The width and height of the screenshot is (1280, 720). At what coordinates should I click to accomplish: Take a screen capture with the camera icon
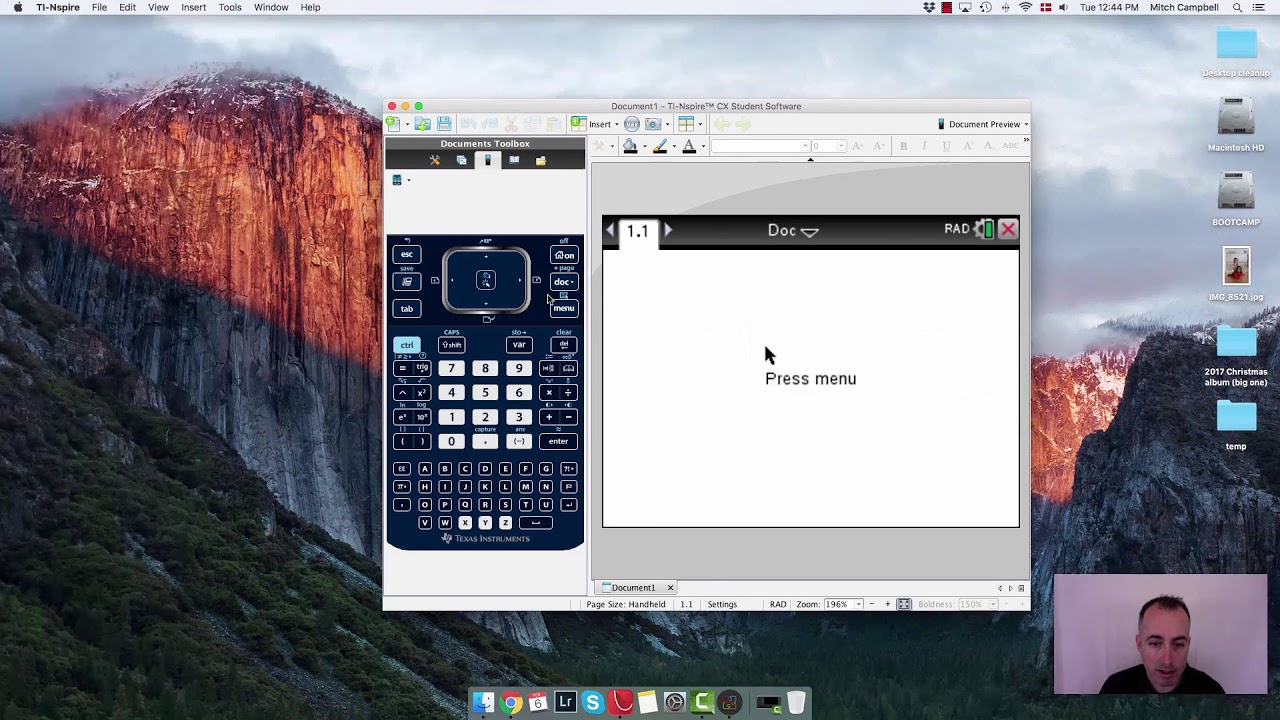click(652, 124)
